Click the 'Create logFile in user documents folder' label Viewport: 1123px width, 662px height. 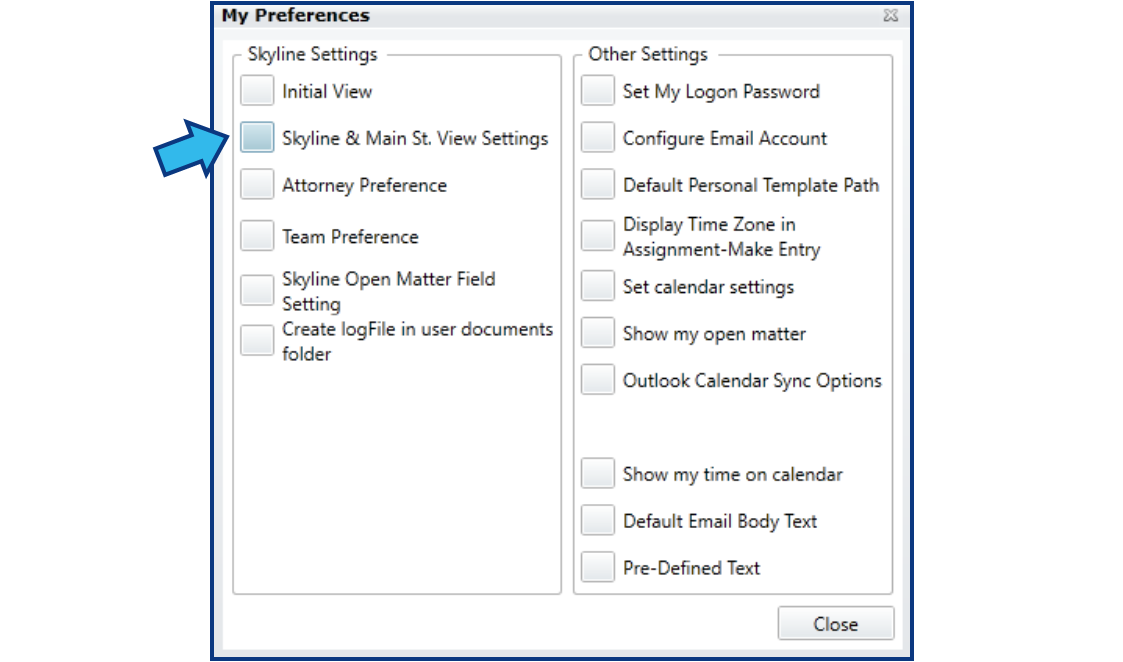(418, 341)
